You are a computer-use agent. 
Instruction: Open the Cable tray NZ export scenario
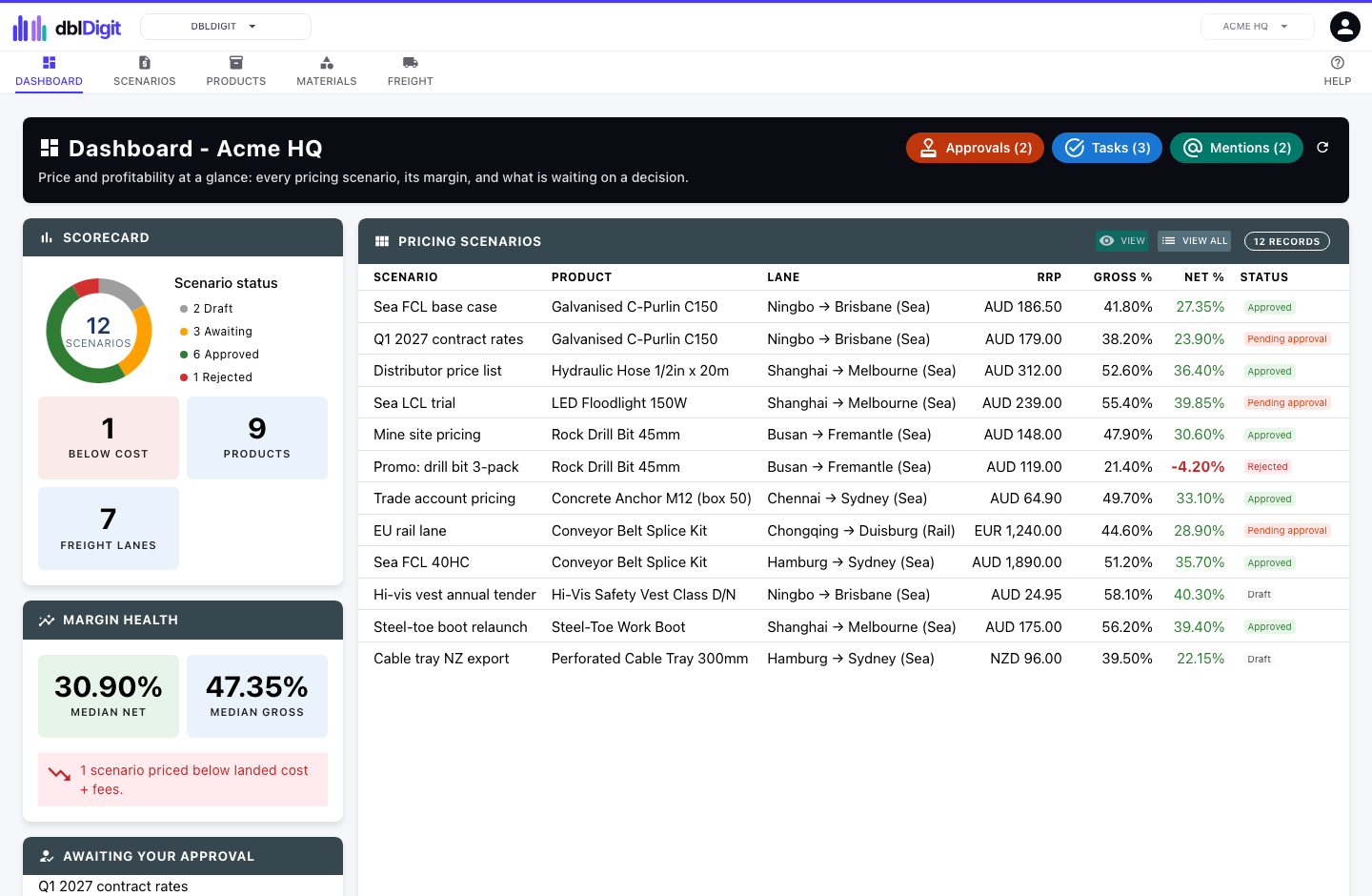(x=854, y=659)
